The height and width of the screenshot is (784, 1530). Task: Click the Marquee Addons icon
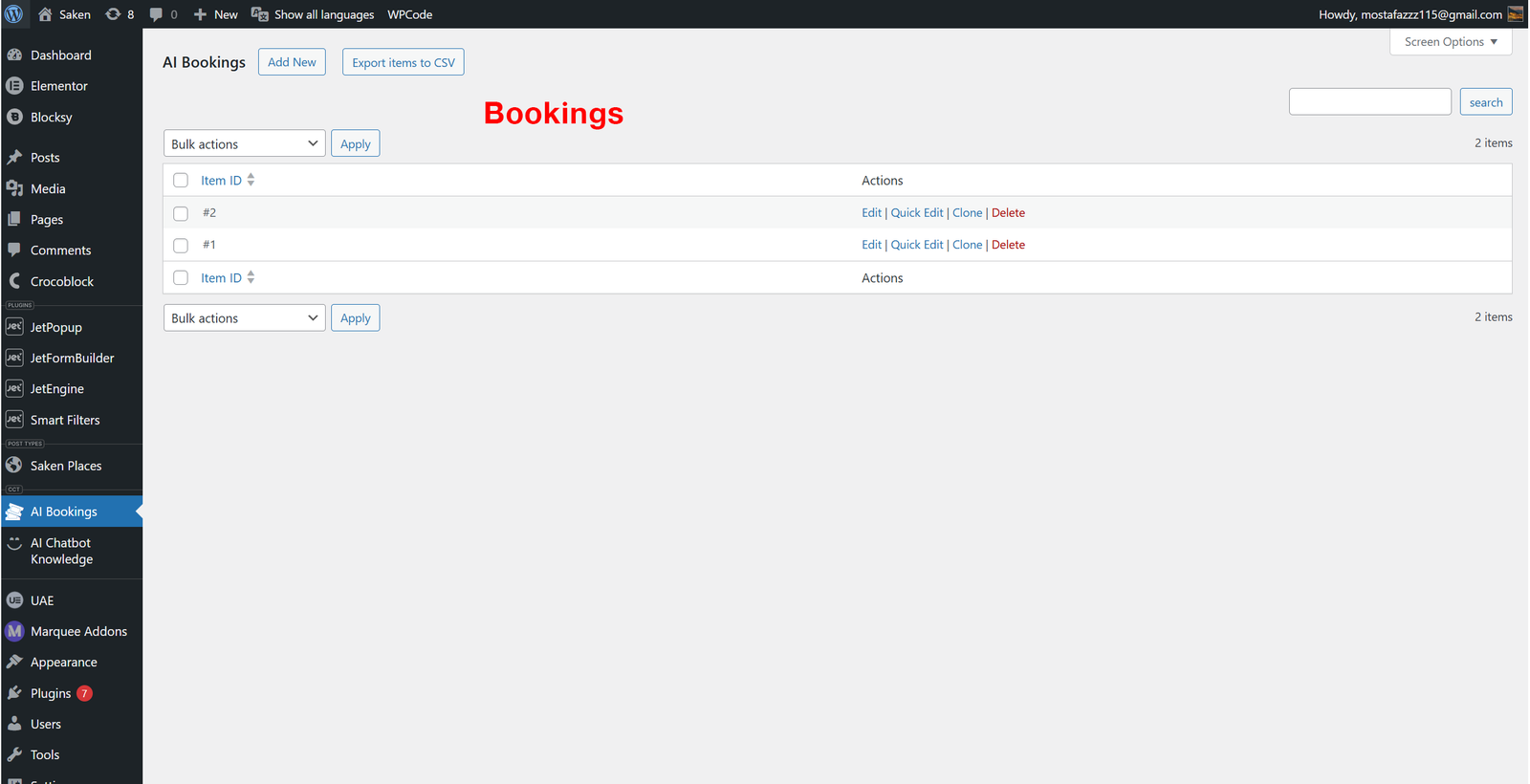pyautogui.click(x=14, y=631)
